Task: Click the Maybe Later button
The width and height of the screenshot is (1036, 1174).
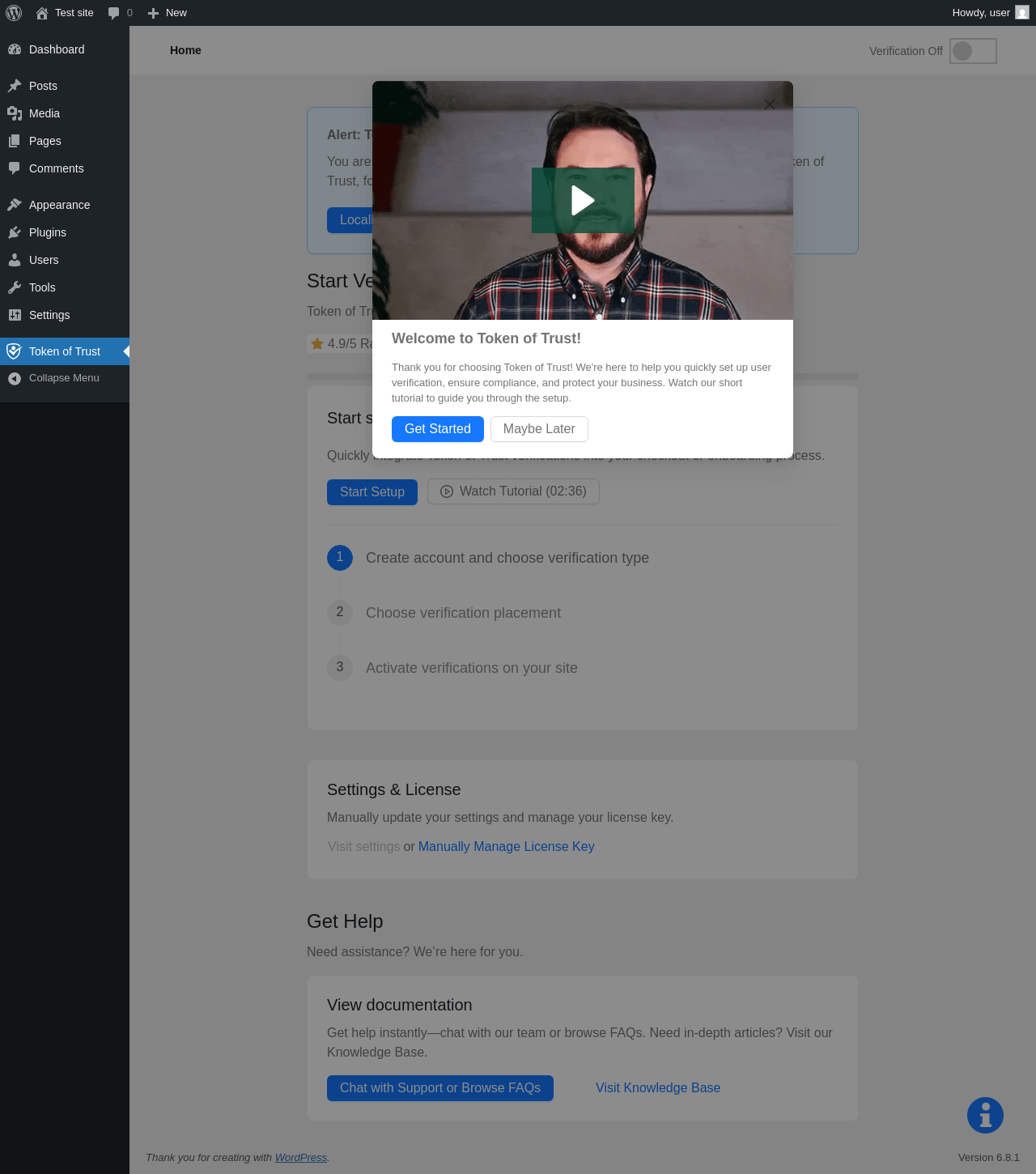Action: (x=539, y=429)
